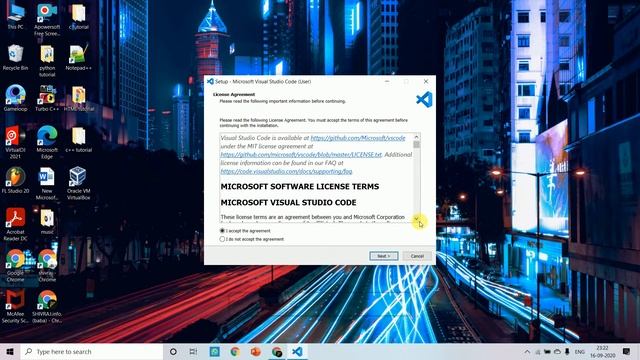Screen dimensions: 640x360
Task: Select 'I do not accept the agreement' option
Action: 252,239
